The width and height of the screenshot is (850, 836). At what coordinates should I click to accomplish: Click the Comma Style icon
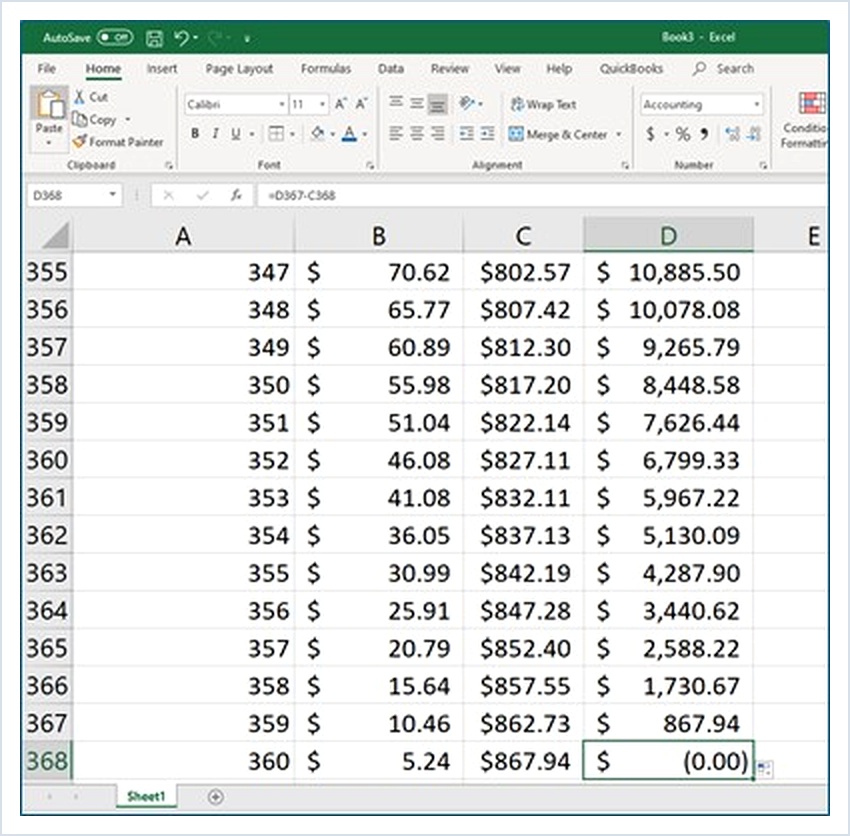click(x=704, y=134)
